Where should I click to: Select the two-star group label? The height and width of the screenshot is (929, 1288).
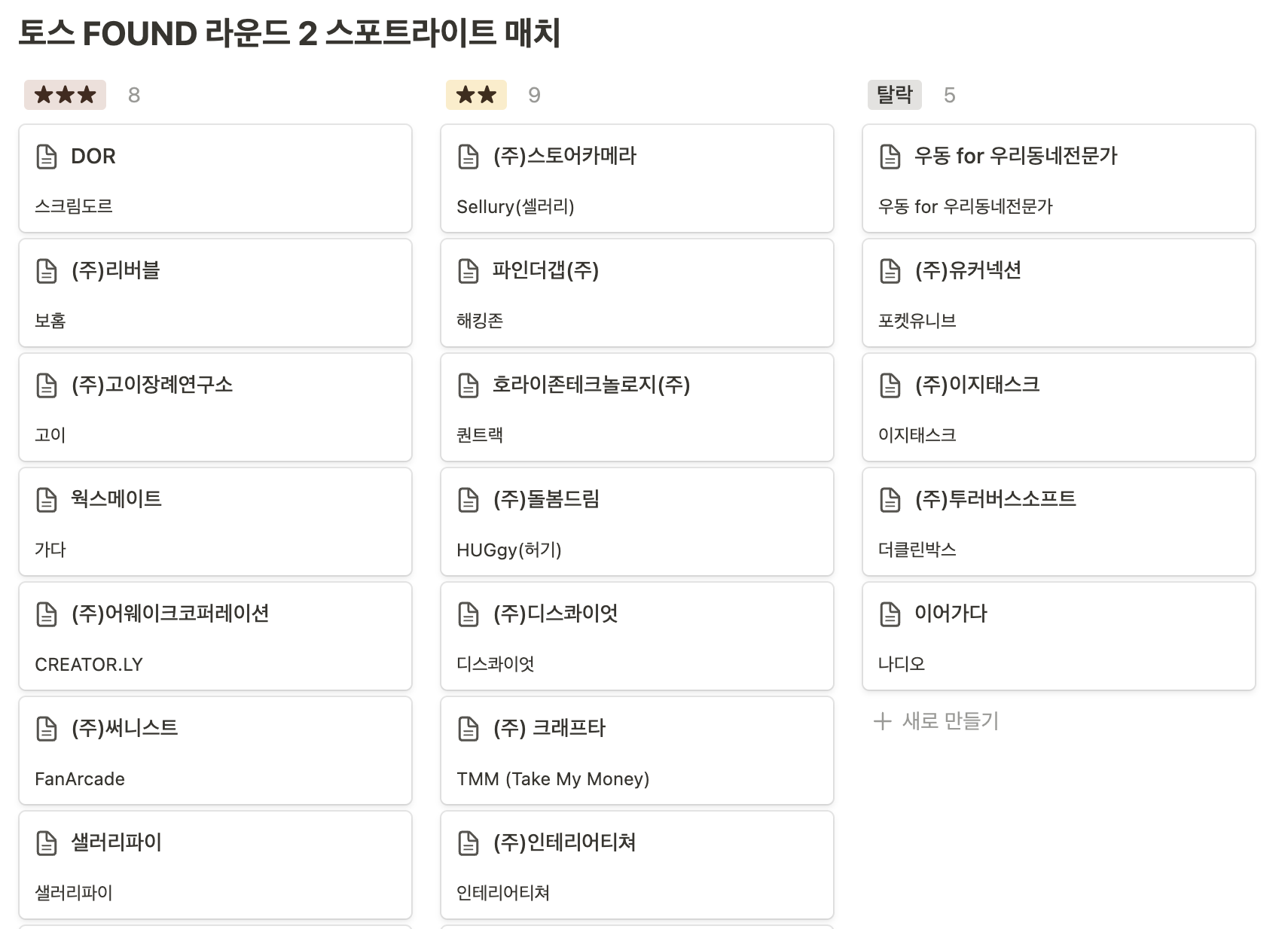[x=476, y=95]
